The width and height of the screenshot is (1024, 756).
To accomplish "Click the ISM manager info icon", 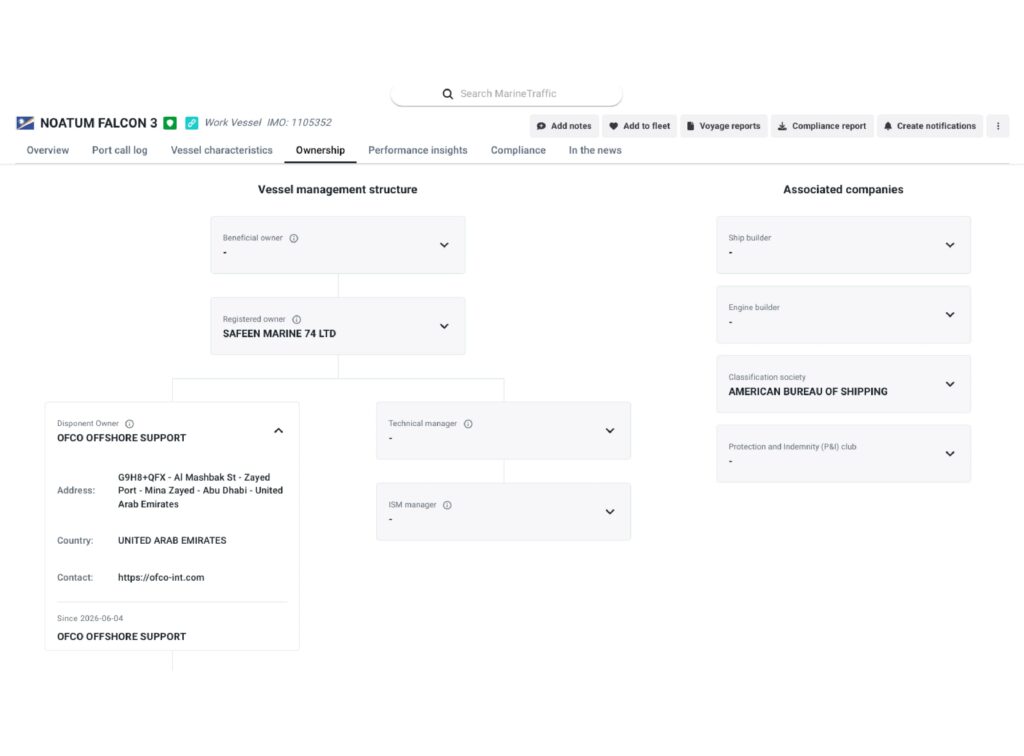I will click(x=447, y=505).
